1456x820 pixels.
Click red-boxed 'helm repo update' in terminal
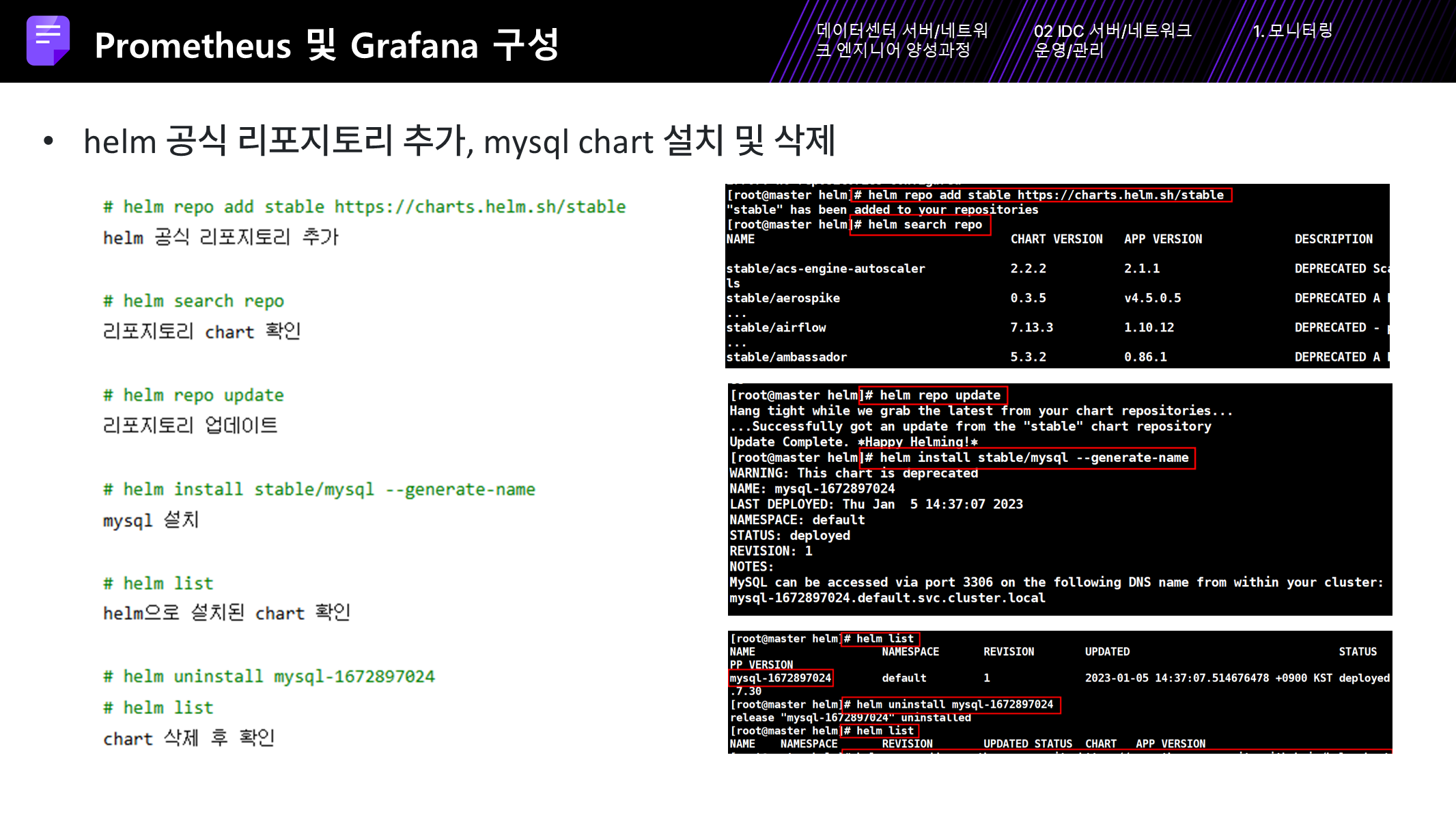[933, 395]
